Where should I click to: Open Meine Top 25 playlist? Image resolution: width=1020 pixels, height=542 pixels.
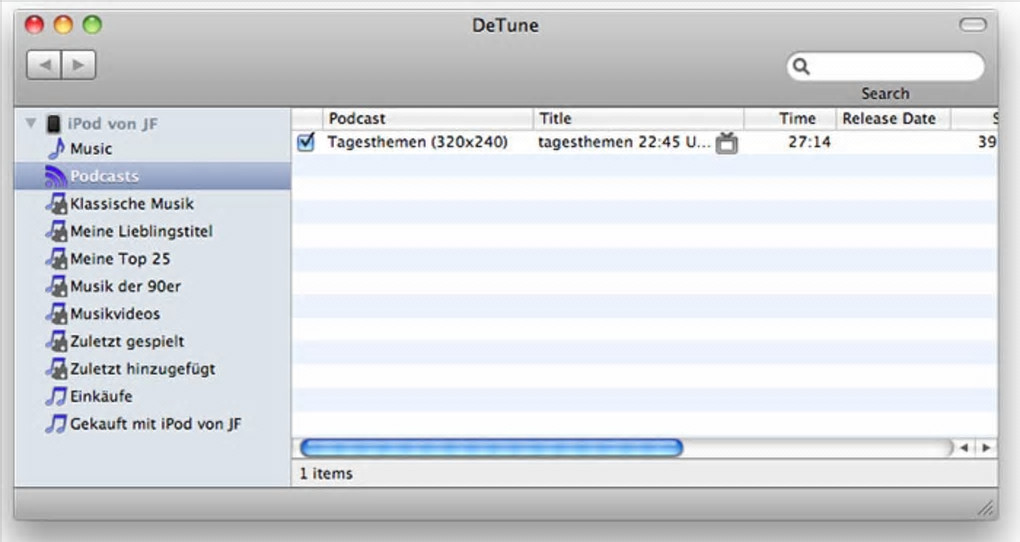click(x=120, y=259)
